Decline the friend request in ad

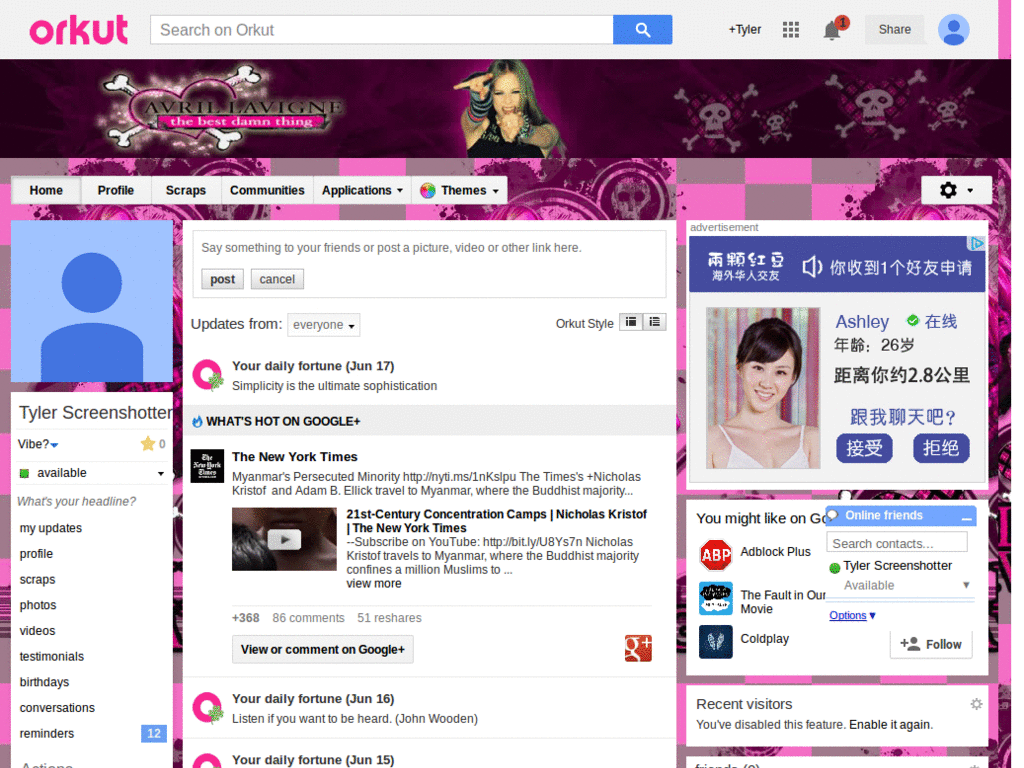click(x=940, y=448)
